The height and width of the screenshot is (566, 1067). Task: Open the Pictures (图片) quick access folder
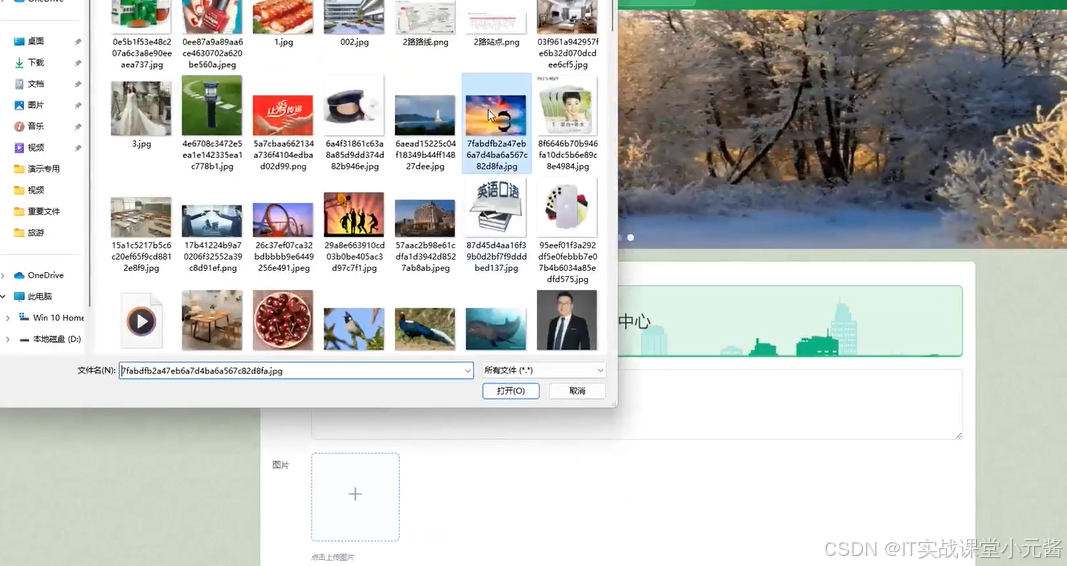click(35, 105)
